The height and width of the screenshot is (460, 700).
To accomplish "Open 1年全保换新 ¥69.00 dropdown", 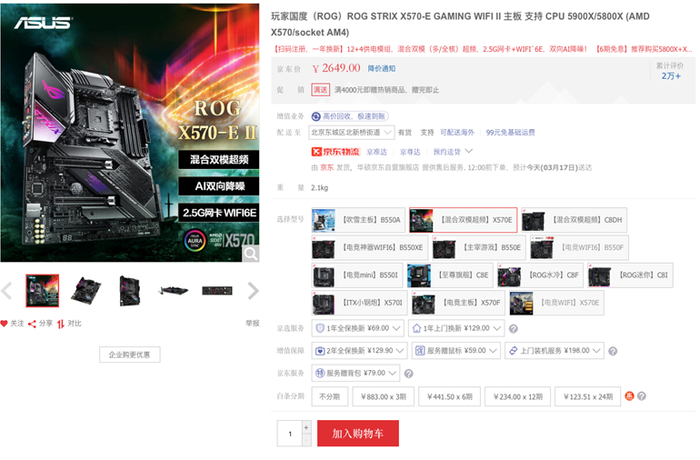I will click(x=358, y=328).
